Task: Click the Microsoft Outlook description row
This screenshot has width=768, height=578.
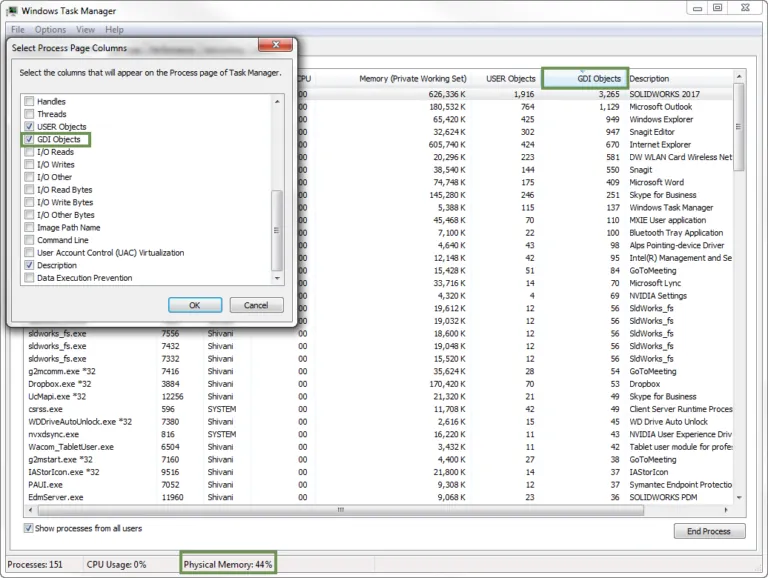Action: click(660, 107)
